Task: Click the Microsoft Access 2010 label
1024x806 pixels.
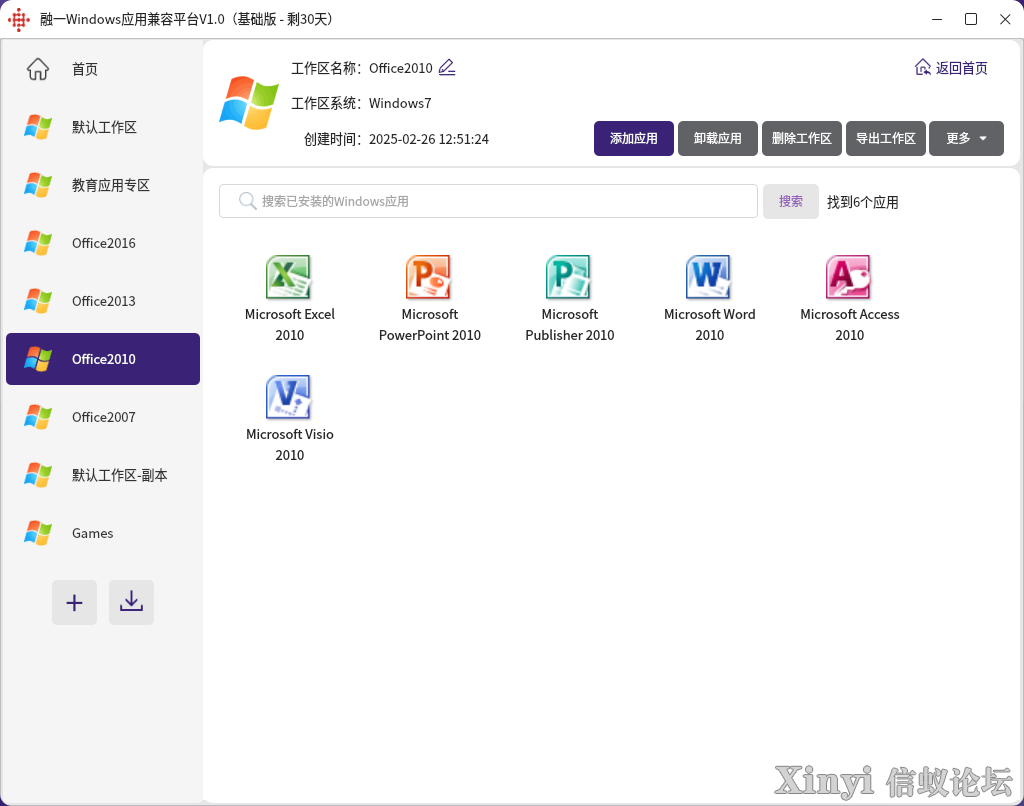Action: 850,325
